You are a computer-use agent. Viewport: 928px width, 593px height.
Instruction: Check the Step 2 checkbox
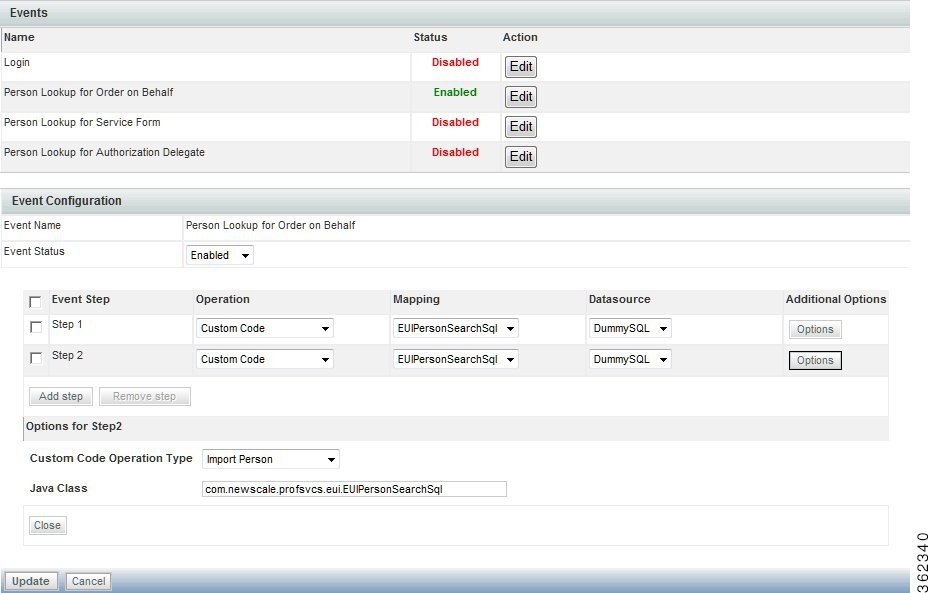coord(36,357)
